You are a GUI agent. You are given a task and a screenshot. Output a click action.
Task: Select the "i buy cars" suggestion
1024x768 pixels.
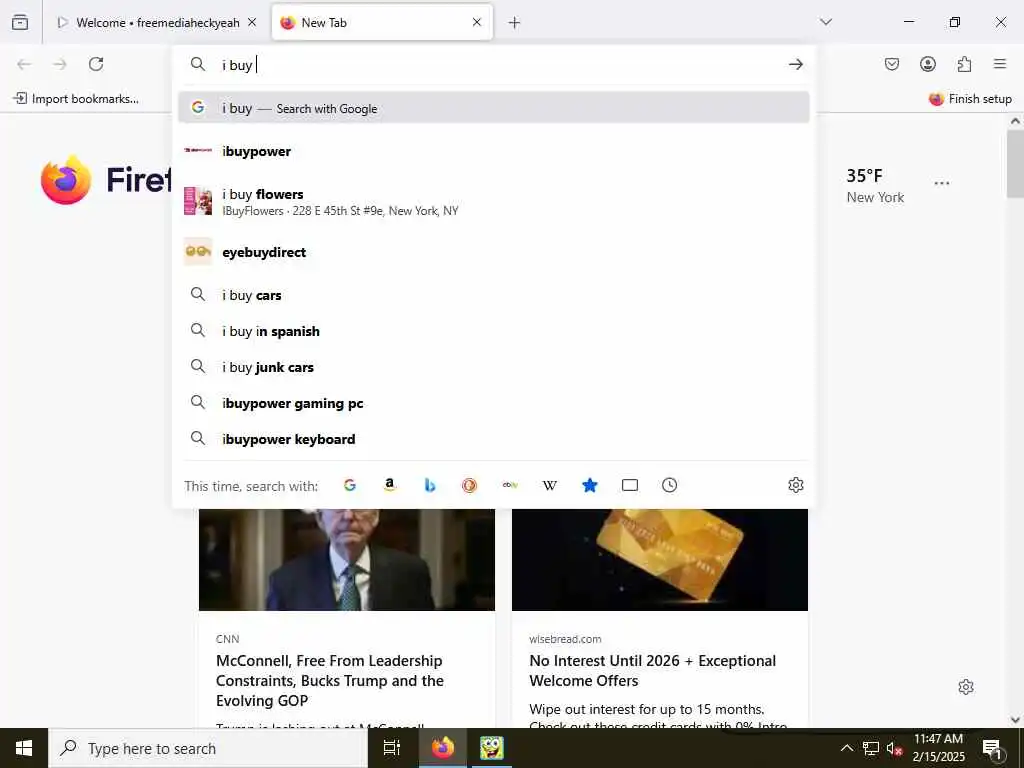[494, 295]
